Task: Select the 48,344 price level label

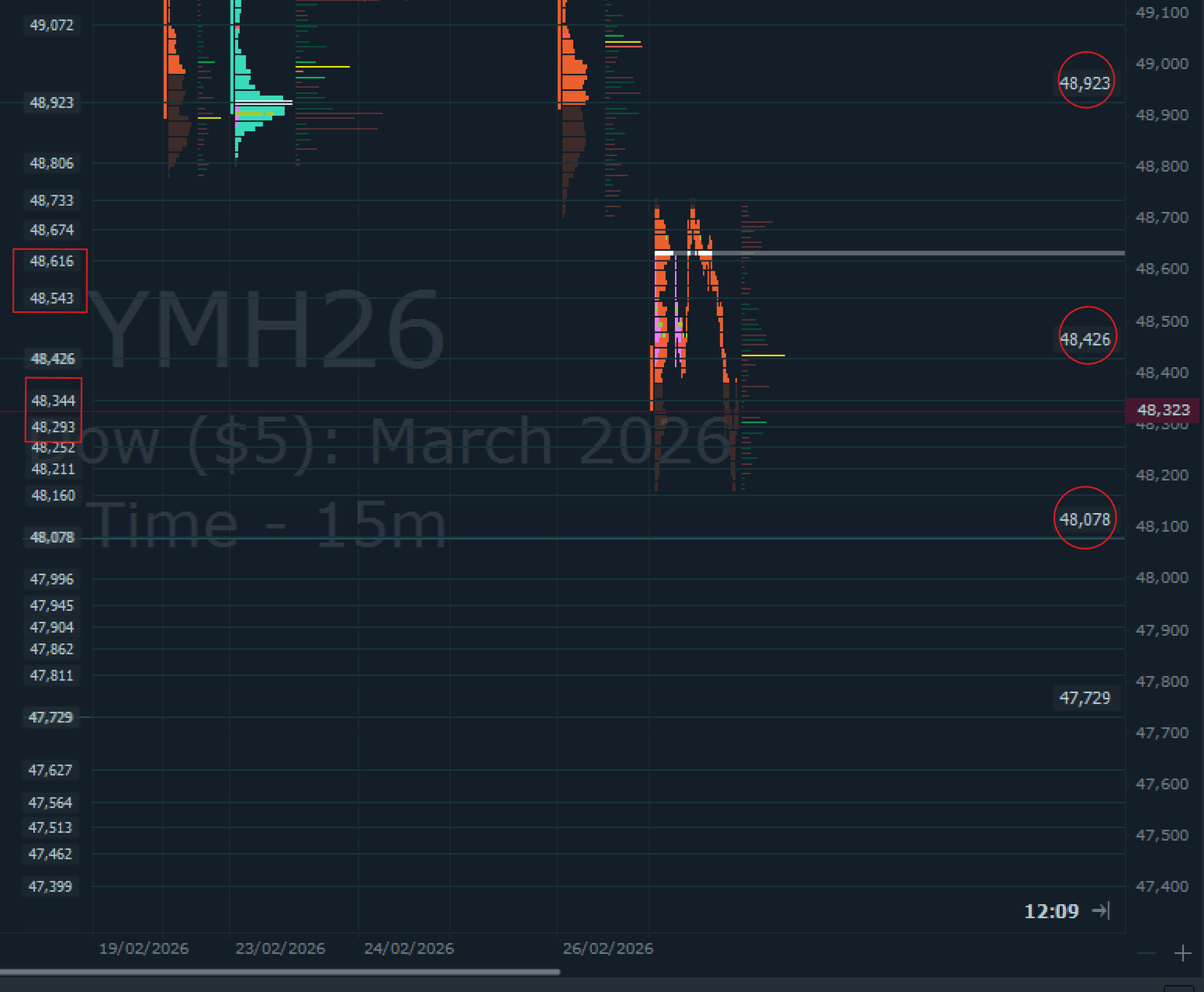Action: tap(53, 401)
